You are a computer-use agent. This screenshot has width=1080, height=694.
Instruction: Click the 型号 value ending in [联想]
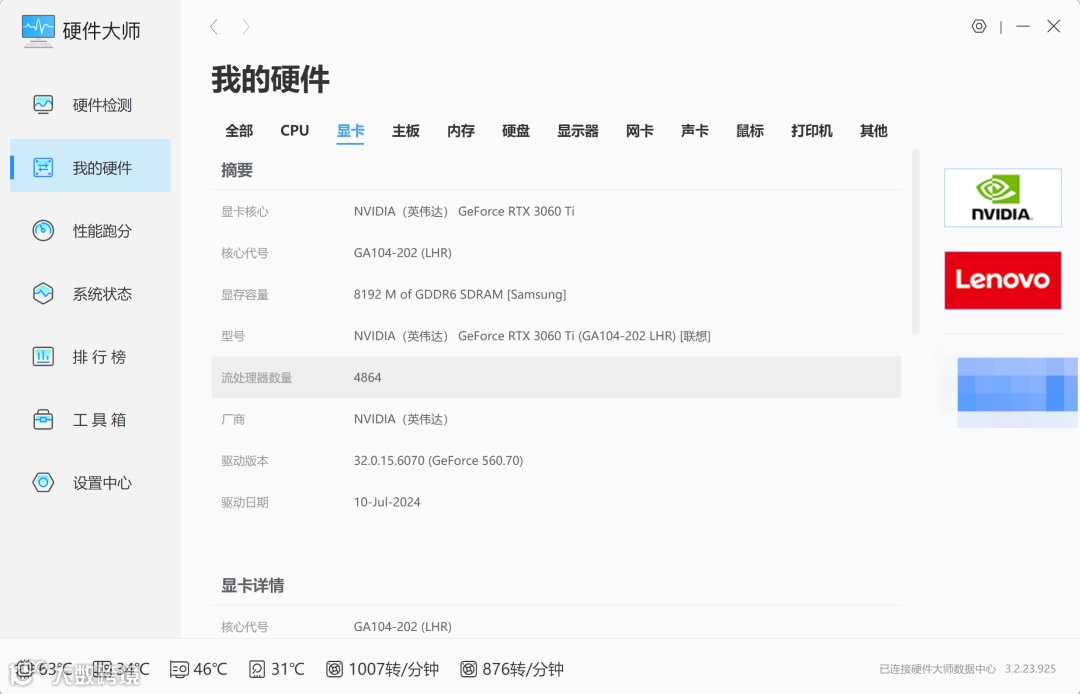coord(532,336)
